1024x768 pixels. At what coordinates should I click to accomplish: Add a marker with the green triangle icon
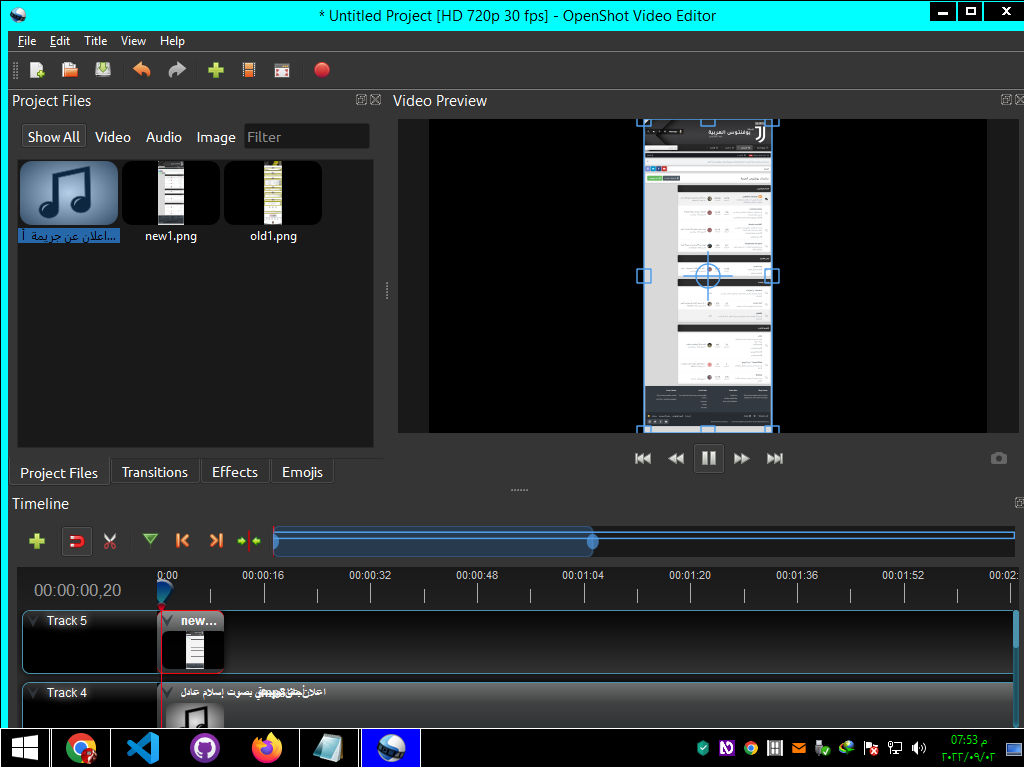pyautogui.click(x=150, y=540)
